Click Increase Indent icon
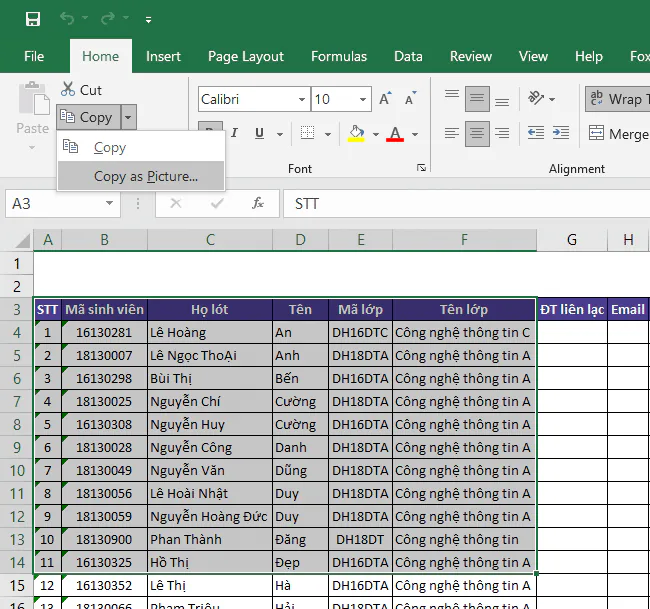Screen dimensions: 650x609 pyautogui.click(x=561, y=133)
